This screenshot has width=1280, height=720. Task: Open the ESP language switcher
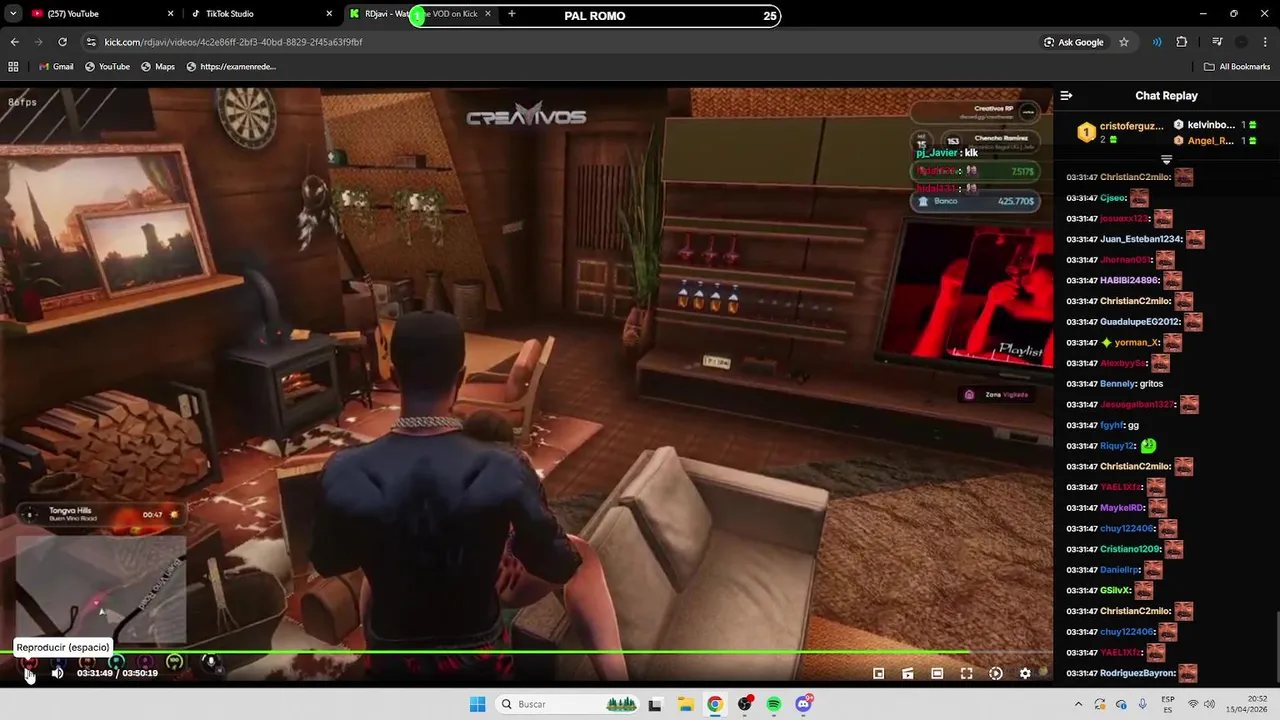tap(1168, 704)
